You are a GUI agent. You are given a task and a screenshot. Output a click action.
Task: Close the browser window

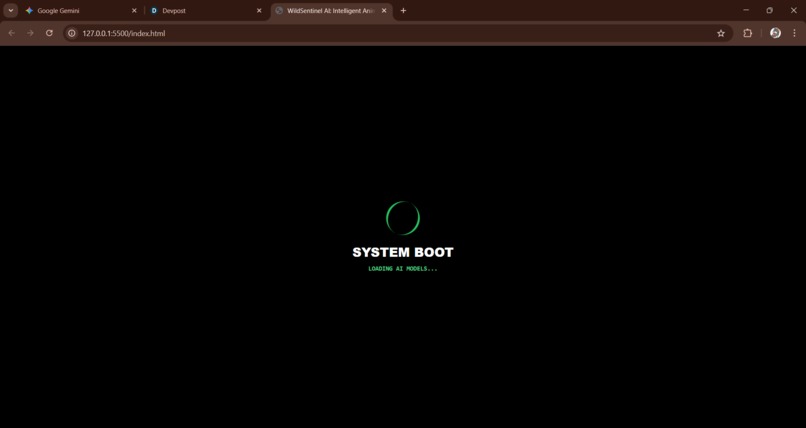click(793, 10)
